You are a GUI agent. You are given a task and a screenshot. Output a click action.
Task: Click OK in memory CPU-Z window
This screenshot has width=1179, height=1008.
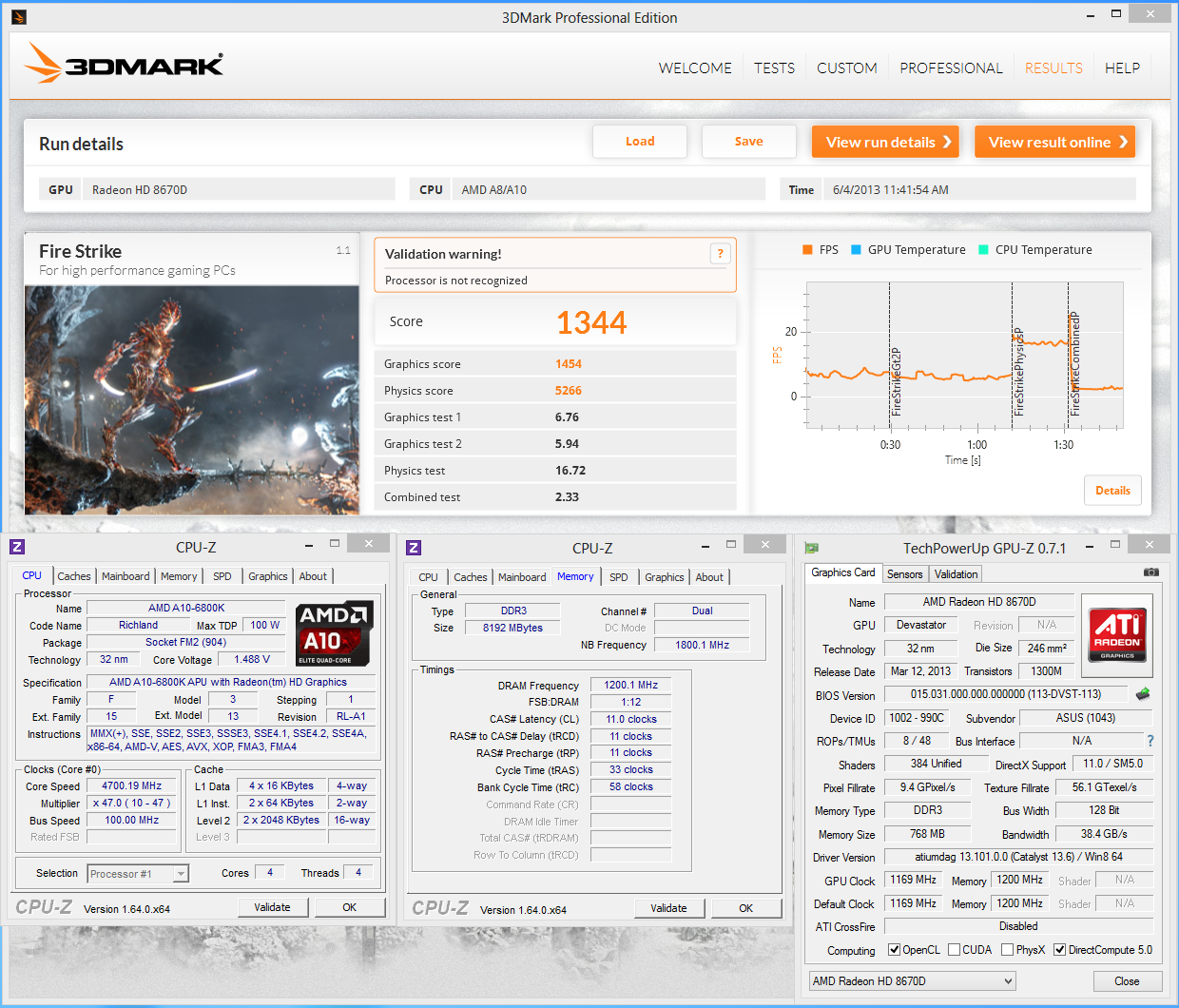pos(746,908)
